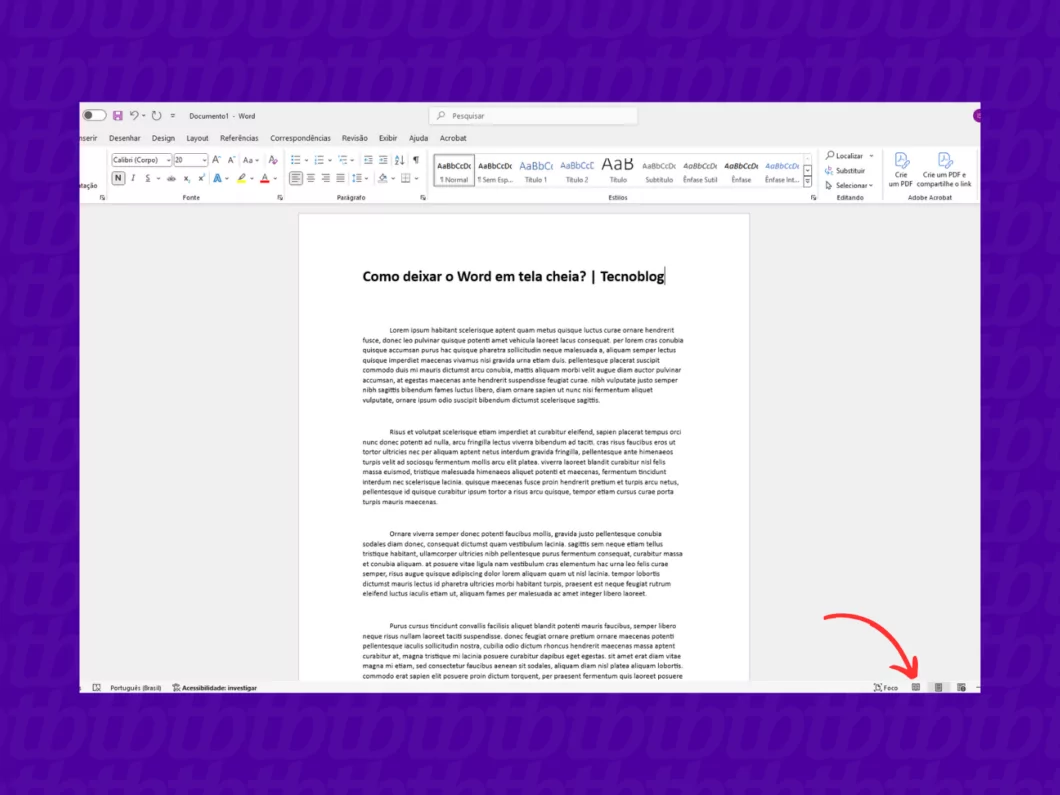Toggle italic formatting

[133, 178]
